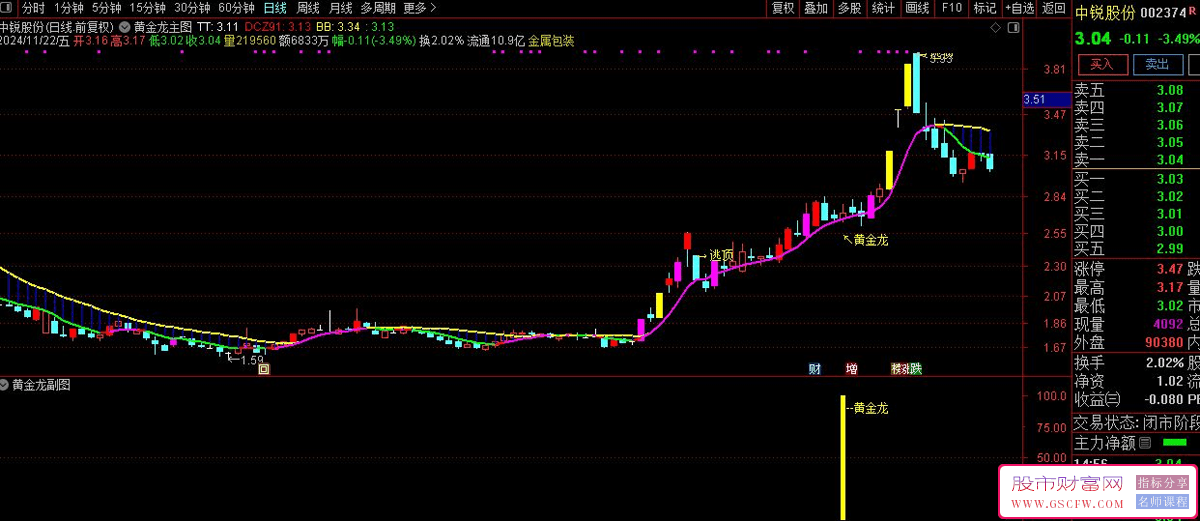This screenshot has height=521, width=1200.
Task: Switch to 15分钟 chart period
Action: pos(147,8)
